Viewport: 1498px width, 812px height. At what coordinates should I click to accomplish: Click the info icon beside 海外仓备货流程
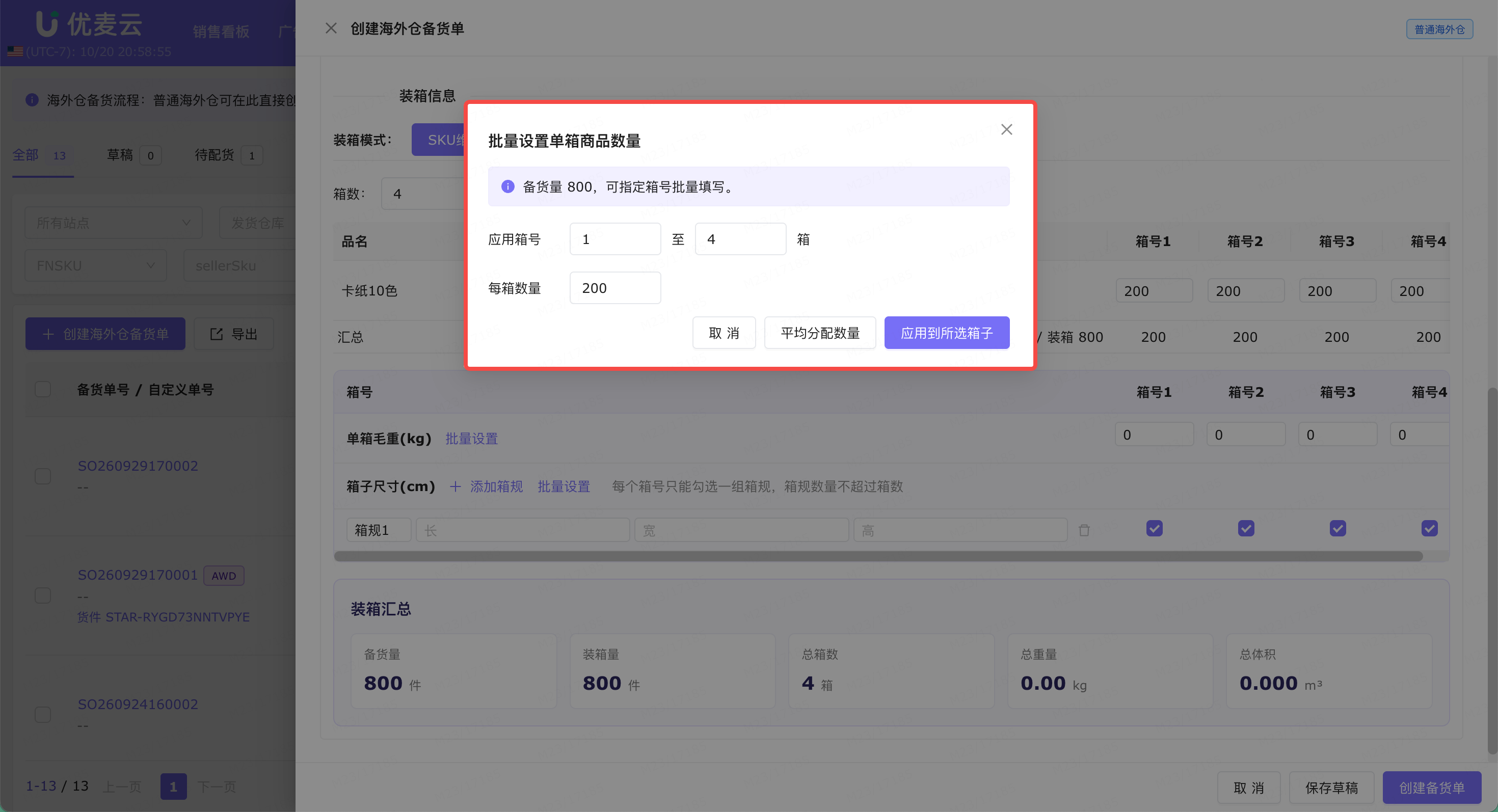pyautogui.click(x=32, y=100)
